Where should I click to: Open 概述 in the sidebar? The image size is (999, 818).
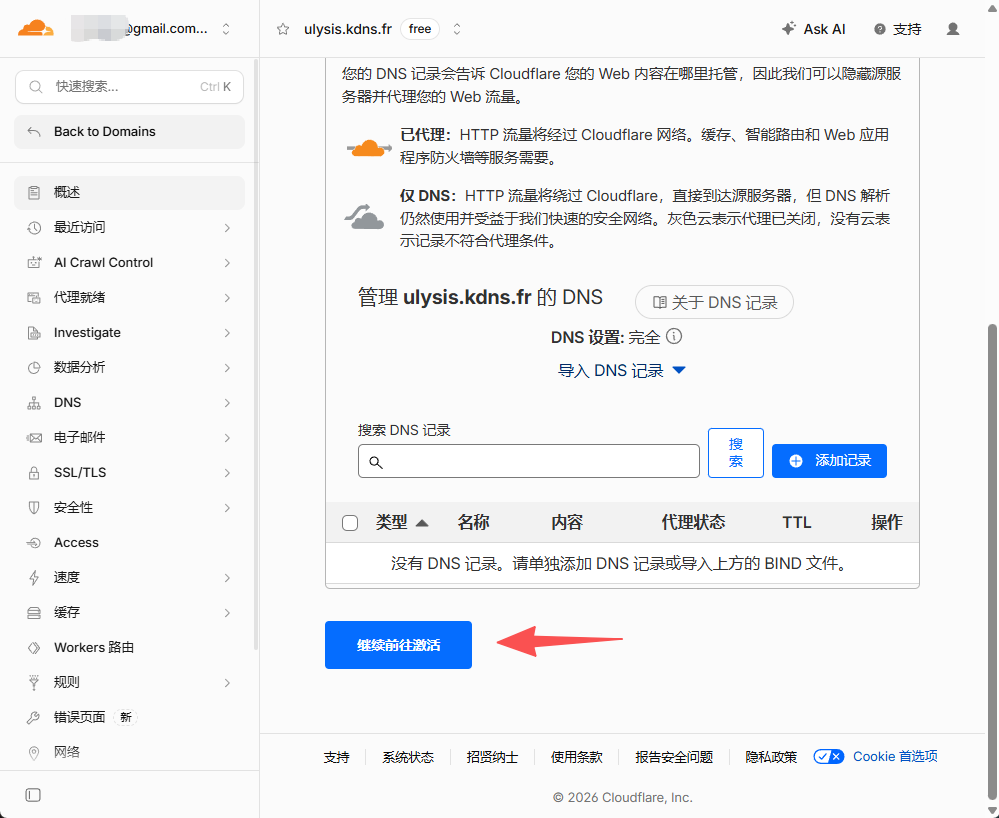[x=129, y=192]
